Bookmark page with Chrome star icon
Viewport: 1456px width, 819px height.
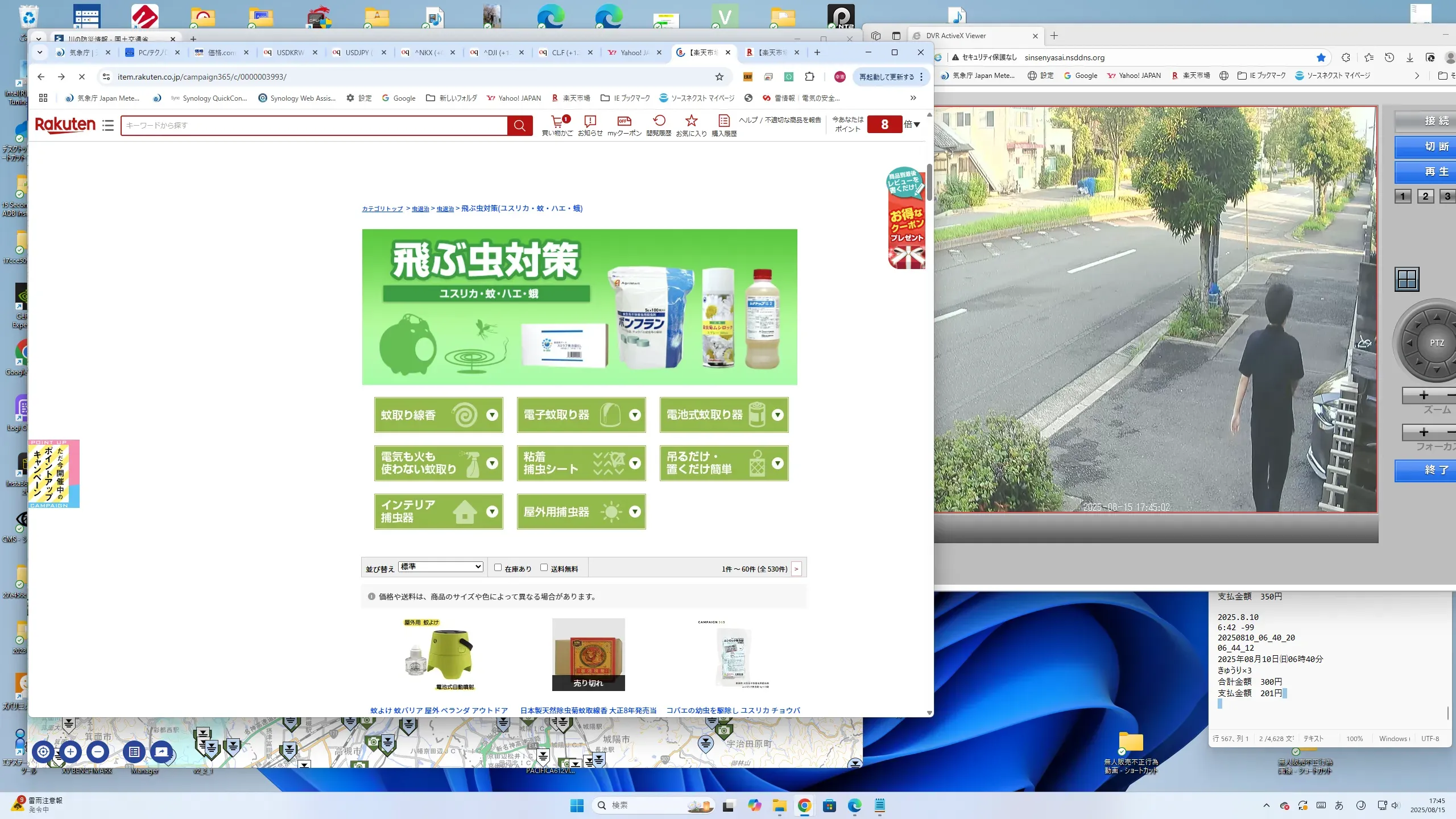[719, 77]
